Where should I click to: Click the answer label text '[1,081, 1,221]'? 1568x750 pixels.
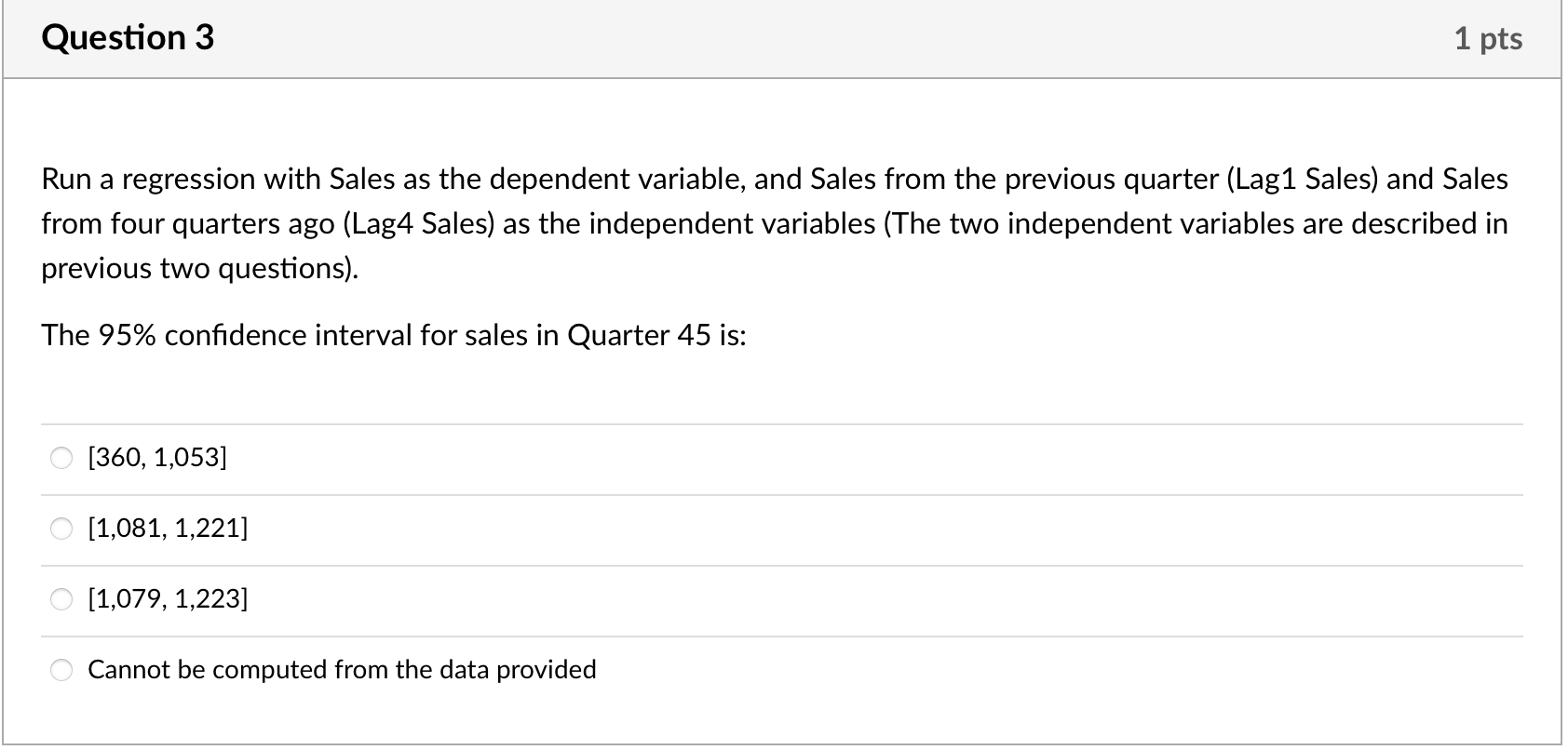168,529
